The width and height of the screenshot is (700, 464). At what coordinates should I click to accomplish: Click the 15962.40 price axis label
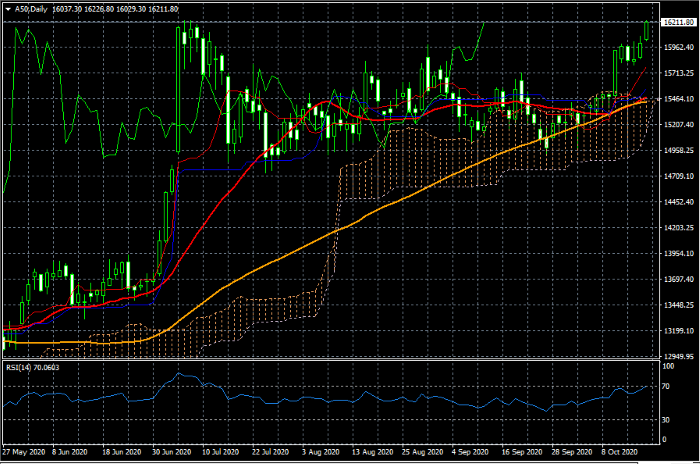click(x=679, y=47)
